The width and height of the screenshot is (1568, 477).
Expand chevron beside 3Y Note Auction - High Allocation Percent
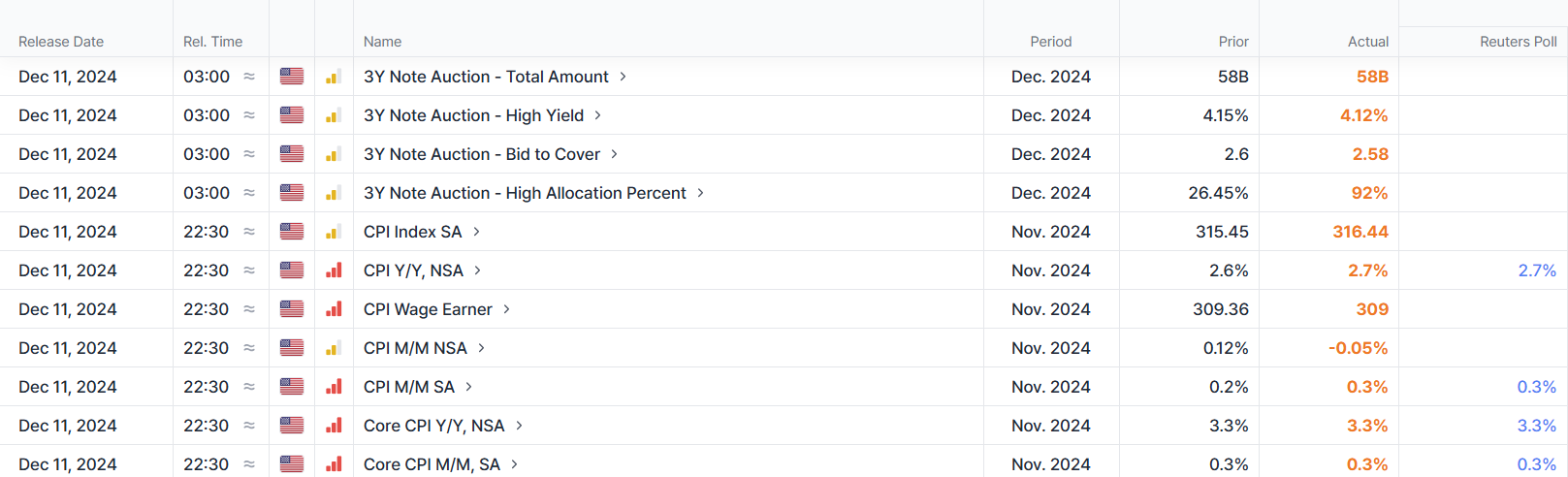(700, 193)
